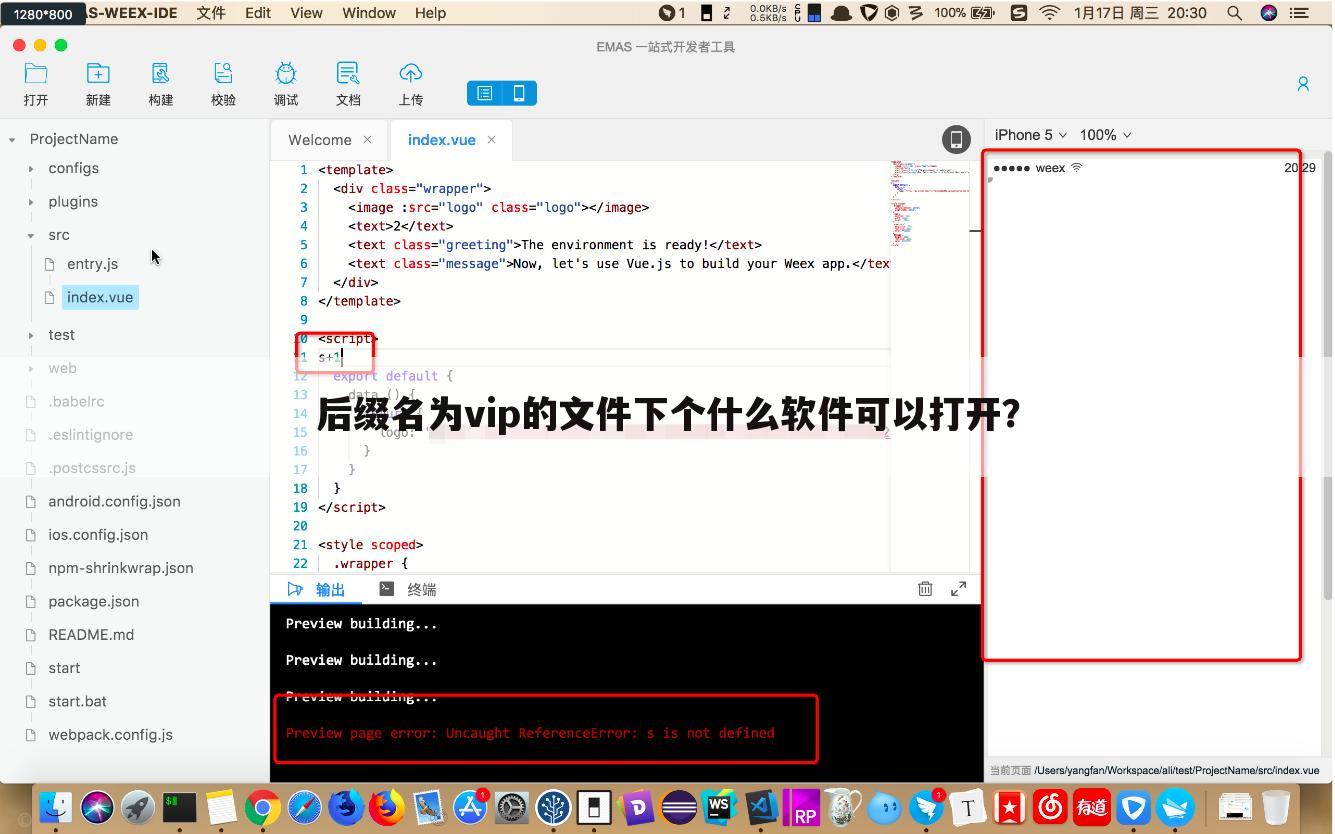The height and width of the screenshot is (834, 1335).
Task: Open the 文件 menu
Action: pos(210,13)
